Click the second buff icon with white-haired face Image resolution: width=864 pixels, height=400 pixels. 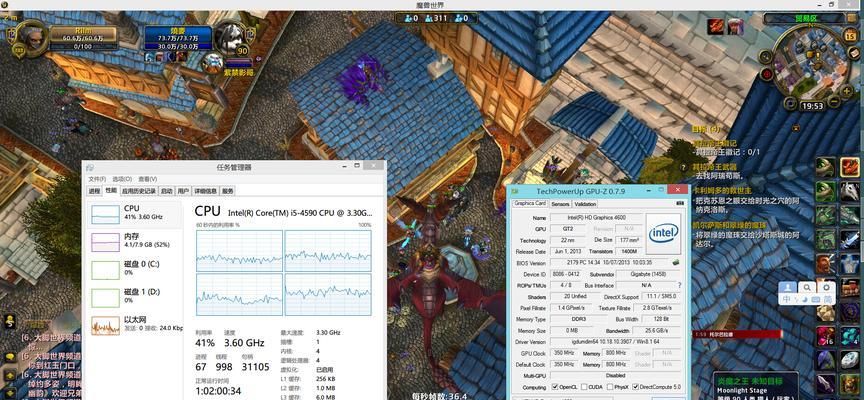point(735,26)
